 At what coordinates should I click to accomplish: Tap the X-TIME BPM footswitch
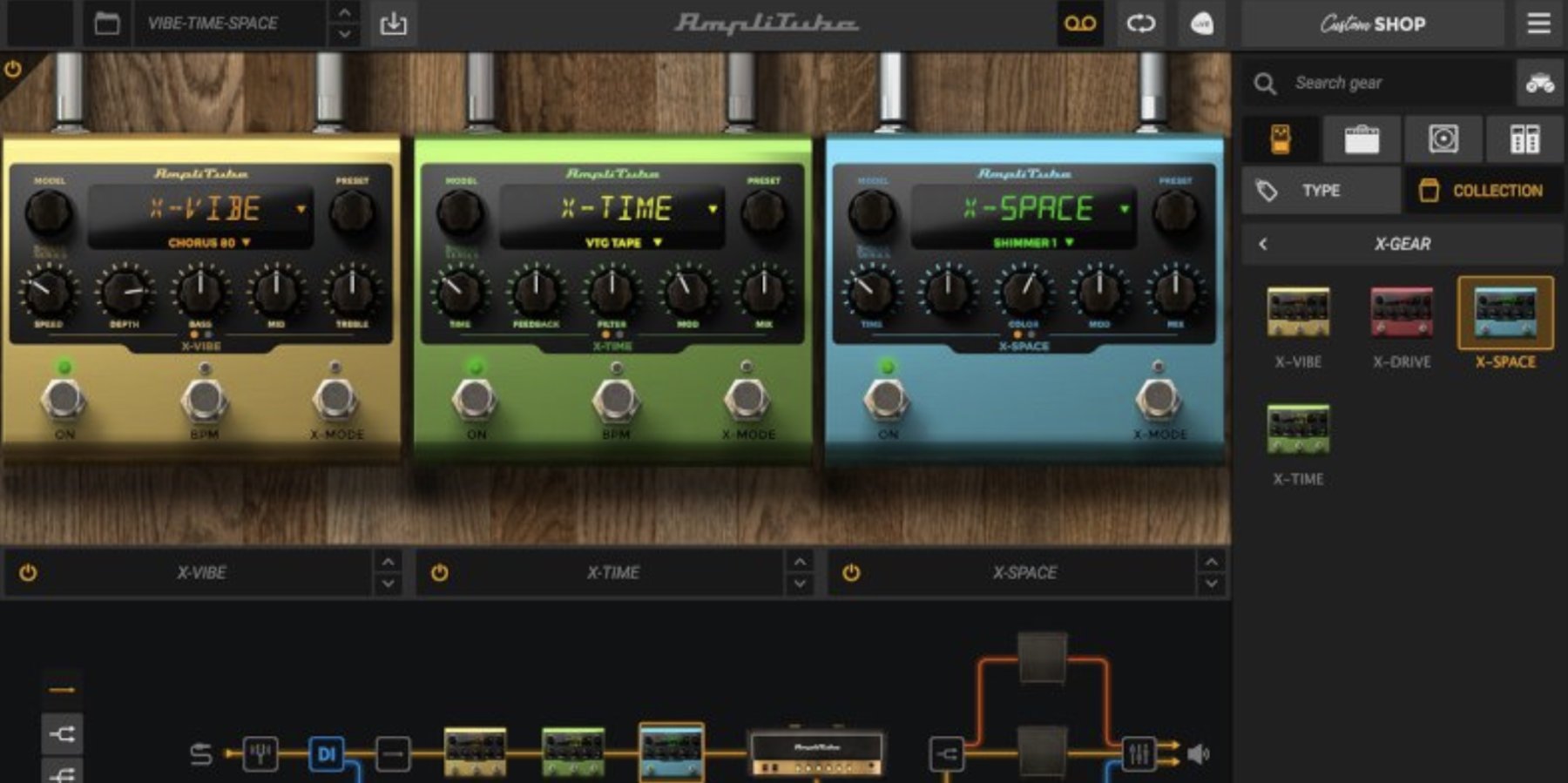(615, 400)
